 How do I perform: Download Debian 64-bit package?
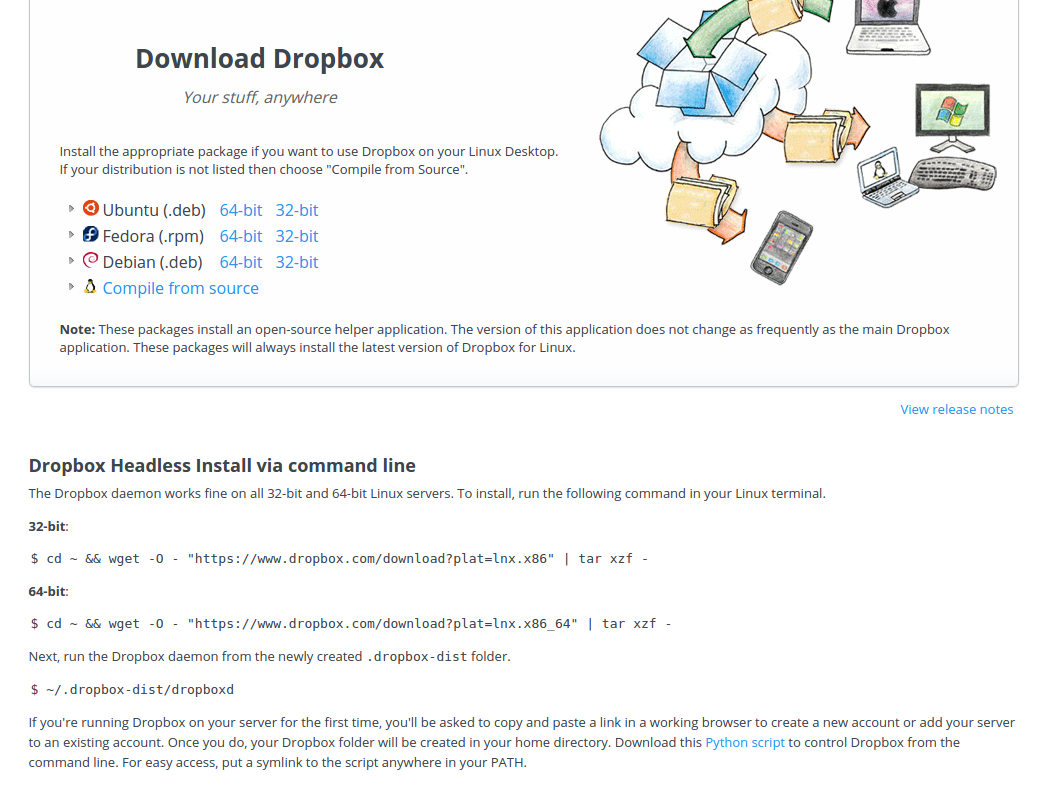tap(241, 262)
